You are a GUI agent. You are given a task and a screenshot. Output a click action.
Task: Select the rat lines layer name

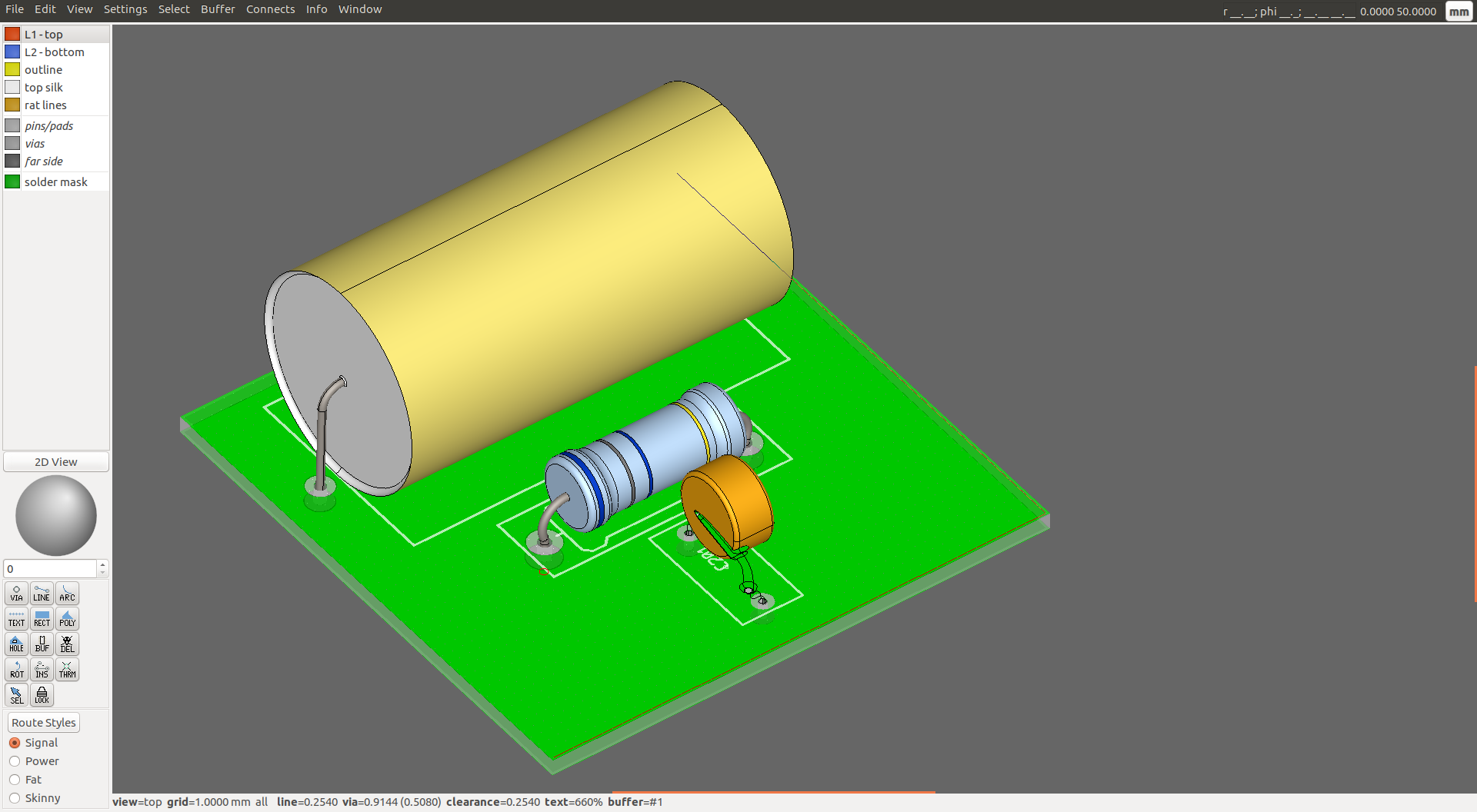pos(45,105)
